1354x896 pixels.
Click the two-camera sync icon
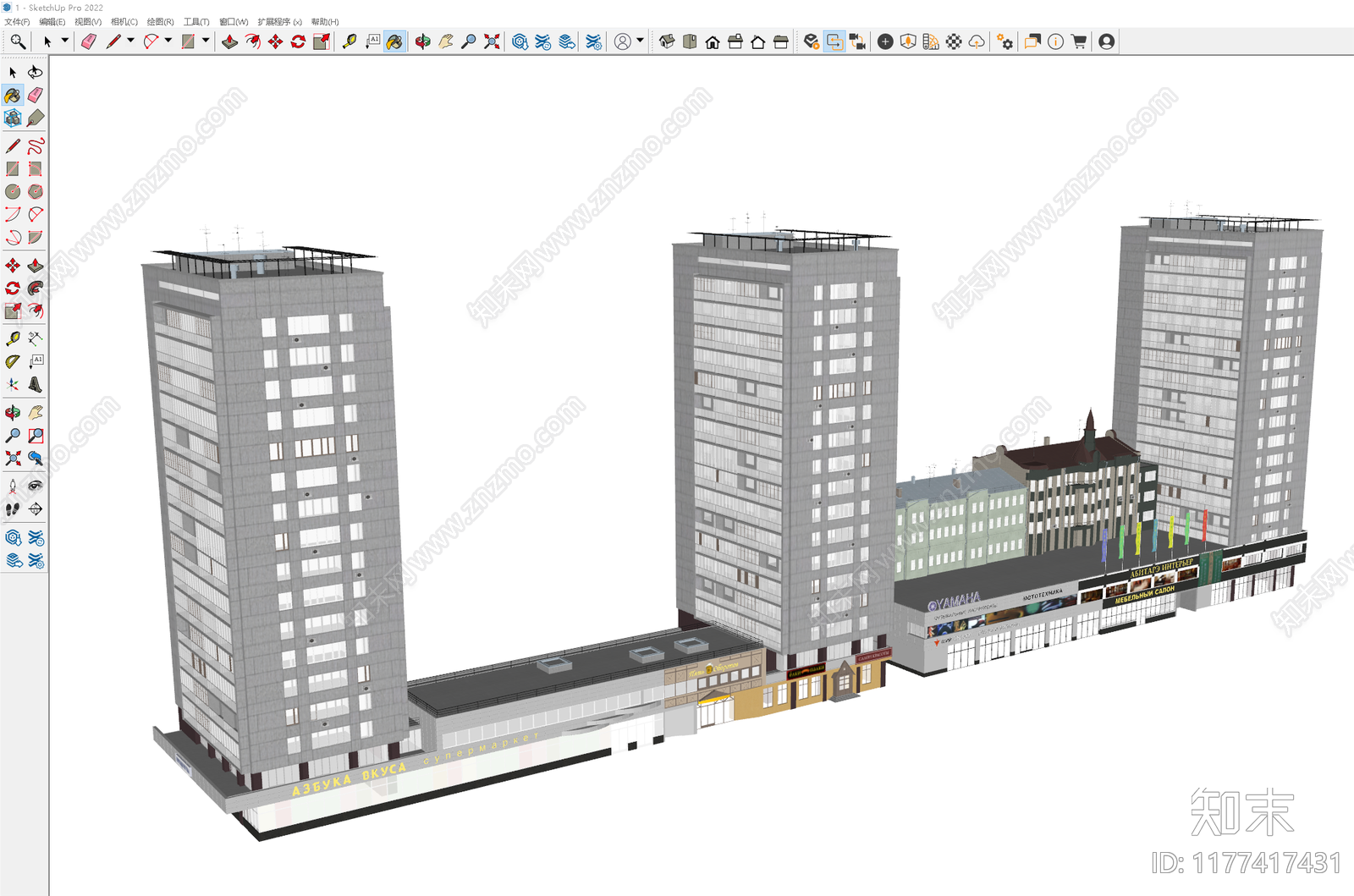(x=857, y=41)
